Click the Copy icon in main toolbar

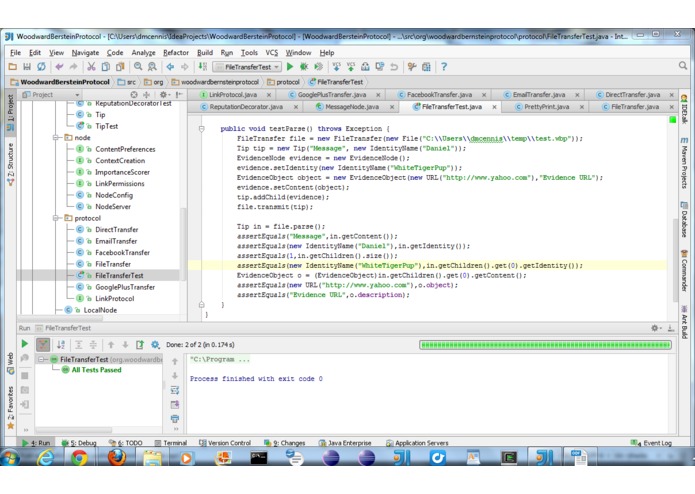105,67
